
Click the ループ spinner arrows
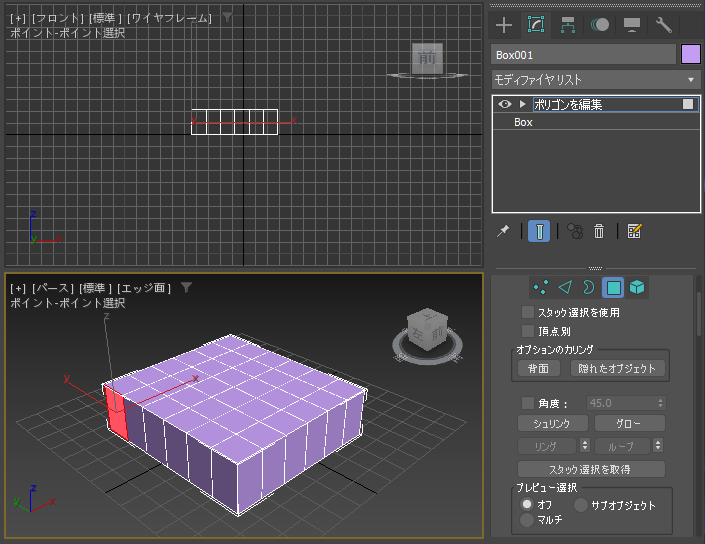[x=658, y=446]
